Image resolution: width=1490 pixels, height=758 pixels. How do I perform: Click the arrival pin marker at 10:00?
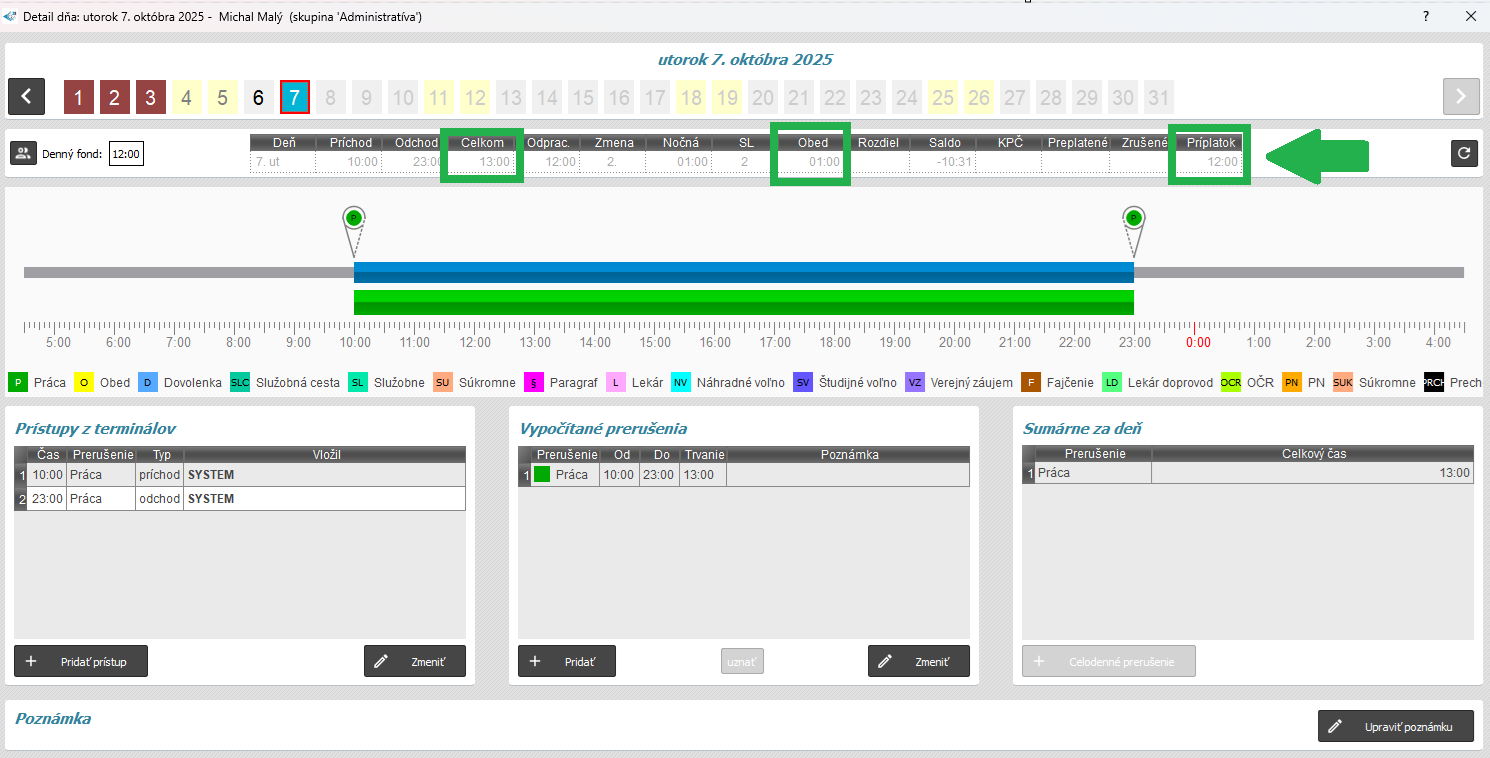353,219
